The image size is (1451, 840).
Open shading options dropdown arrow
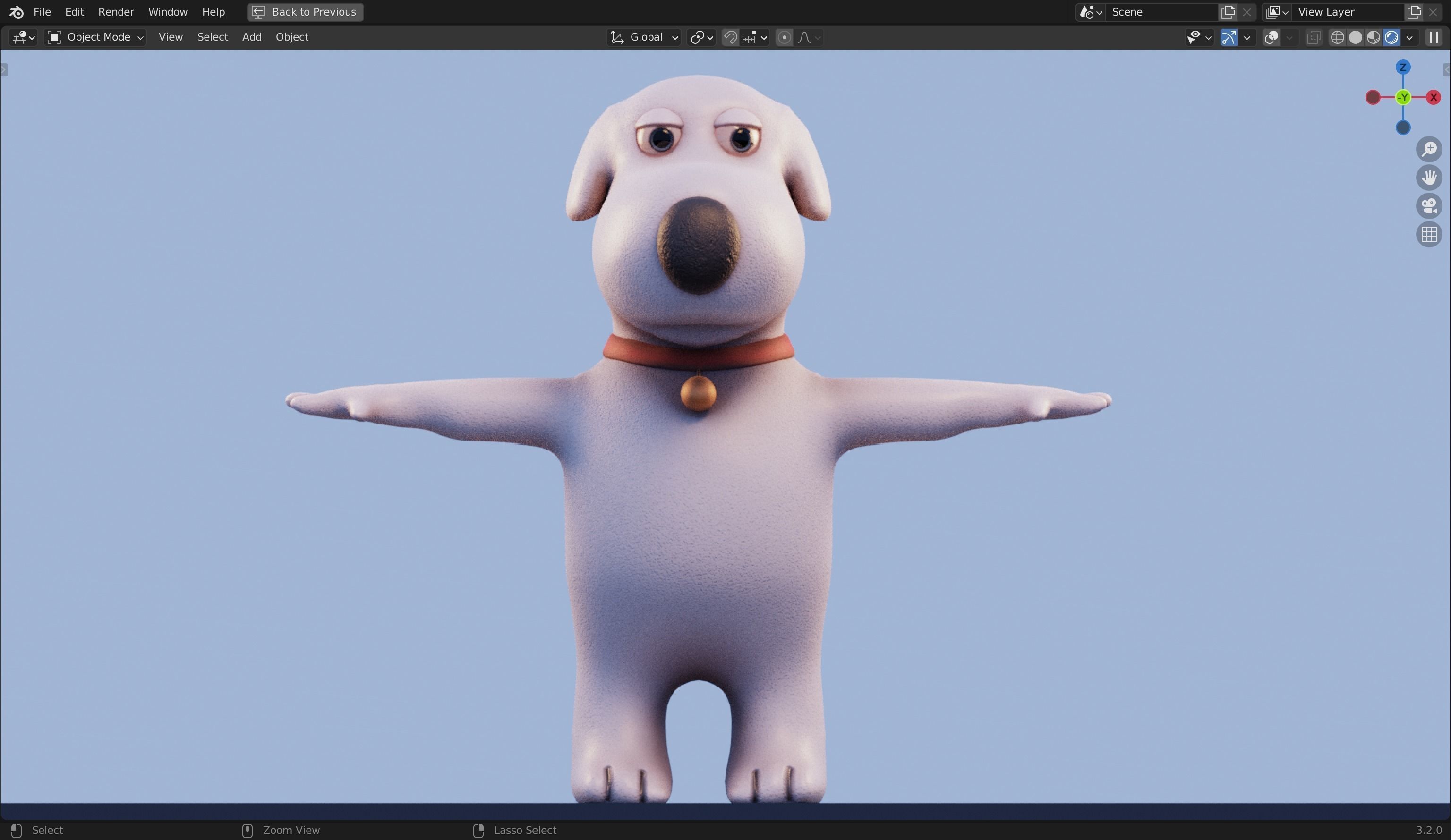coord(1409,37)
